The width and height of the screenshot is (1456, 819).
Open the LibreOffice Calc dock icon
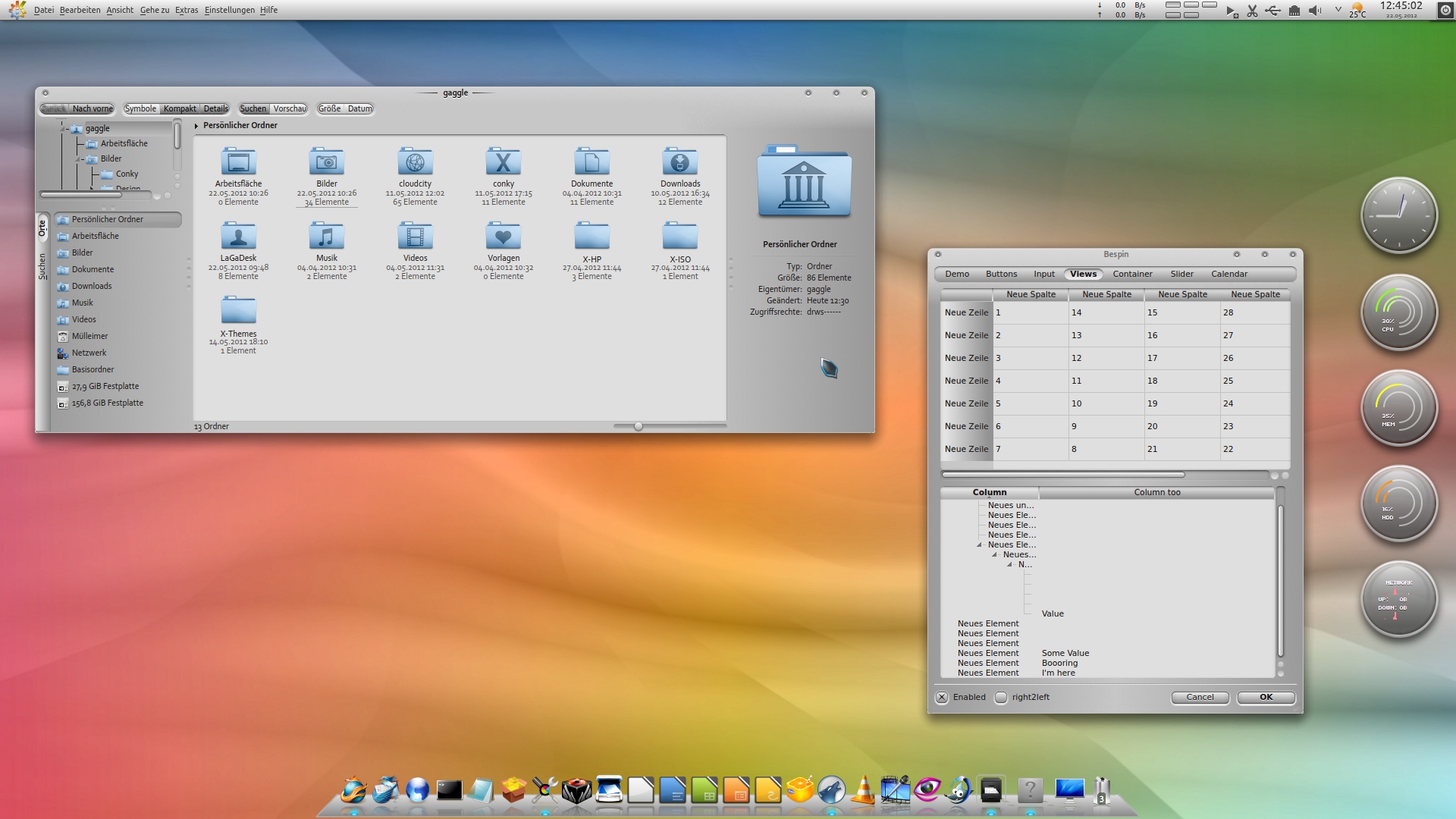pos(704,790)
